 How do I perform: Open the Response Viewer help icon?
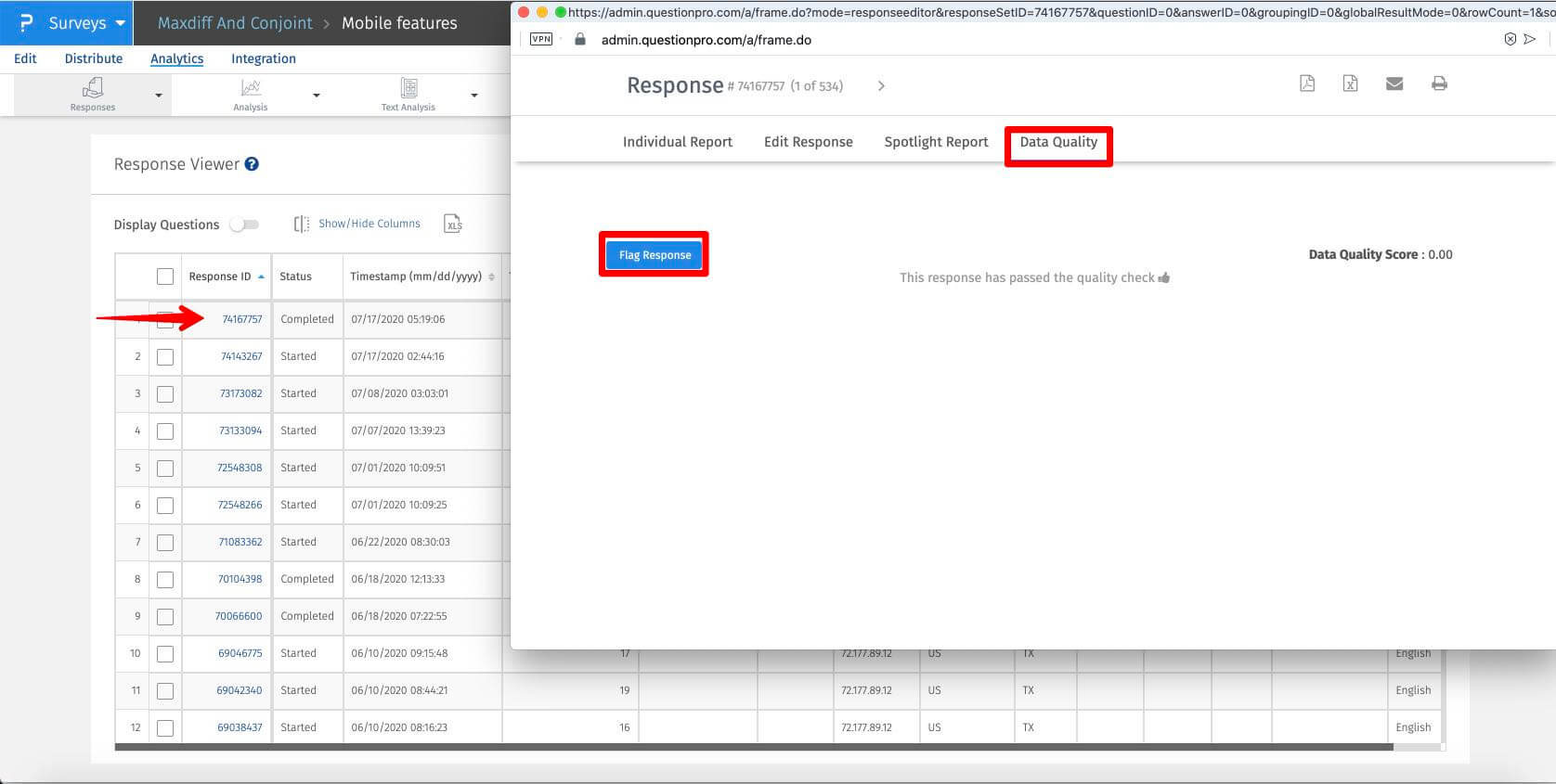[x=252, y=164]
